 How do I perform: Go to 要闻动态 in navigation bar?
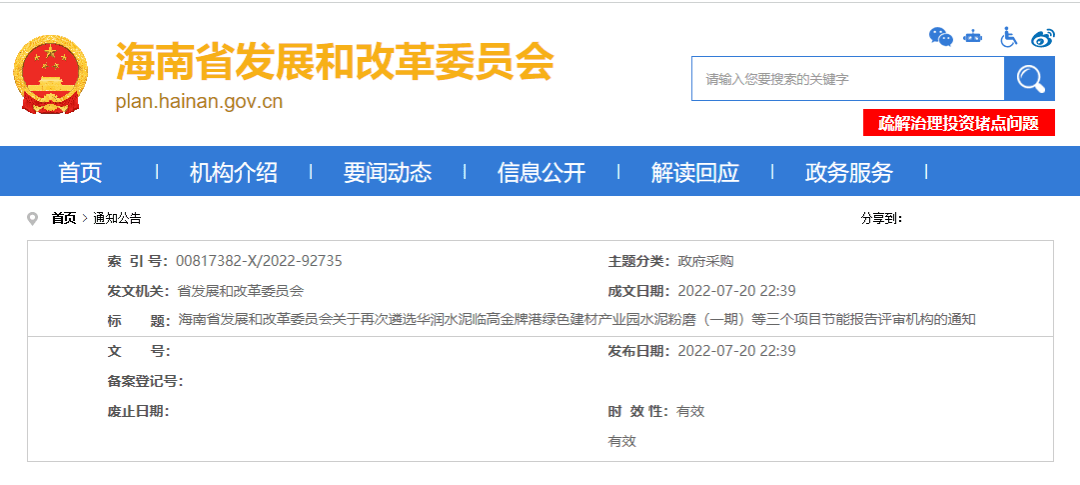387,172
